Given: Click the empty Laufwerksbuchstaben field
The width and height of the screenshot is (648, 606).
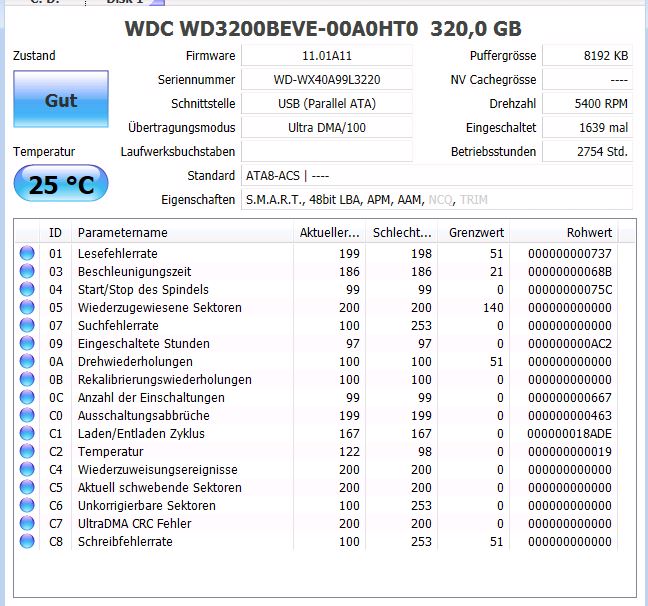Looking at the screenshot, I should (x=327, y=152).
